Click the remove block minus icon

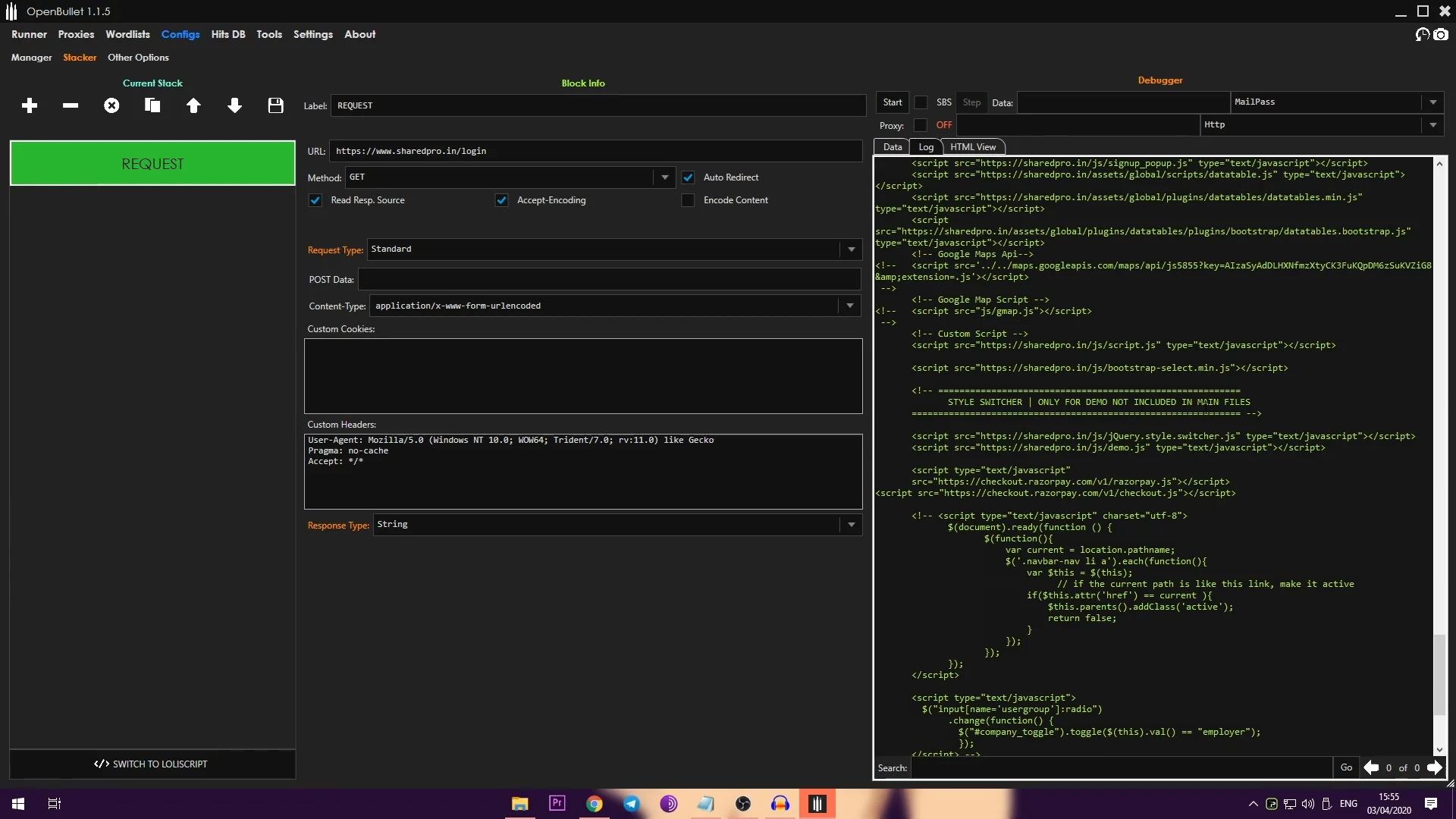pyautogui.click(x=70, y=105)
